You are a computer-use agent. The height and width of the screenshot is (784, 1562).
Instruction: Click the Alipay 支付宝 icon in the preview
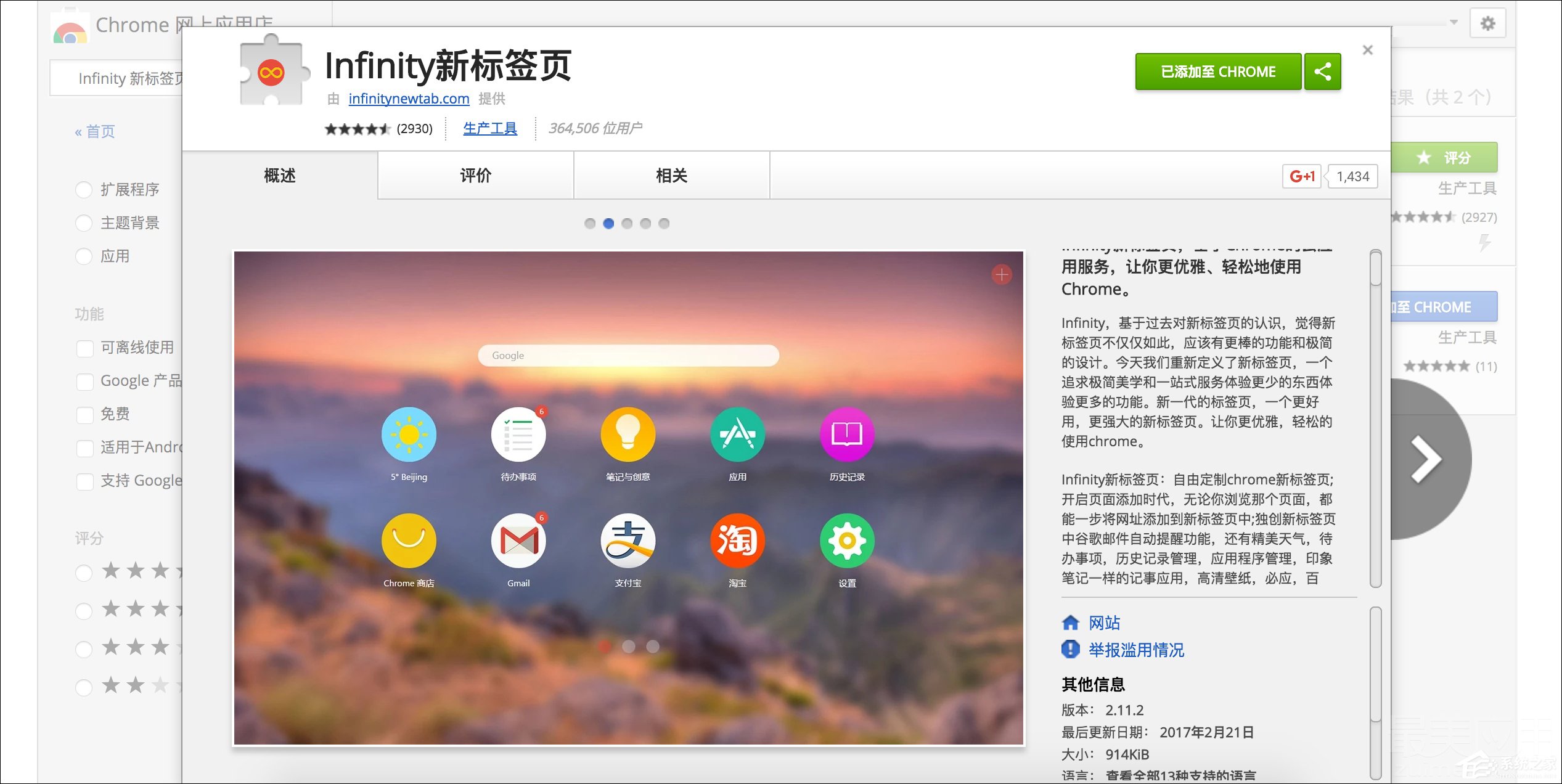click(628, 541)
